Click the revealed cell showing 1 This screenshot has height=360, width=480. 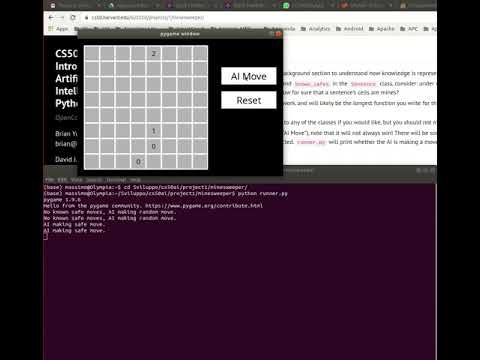[154, 131]
